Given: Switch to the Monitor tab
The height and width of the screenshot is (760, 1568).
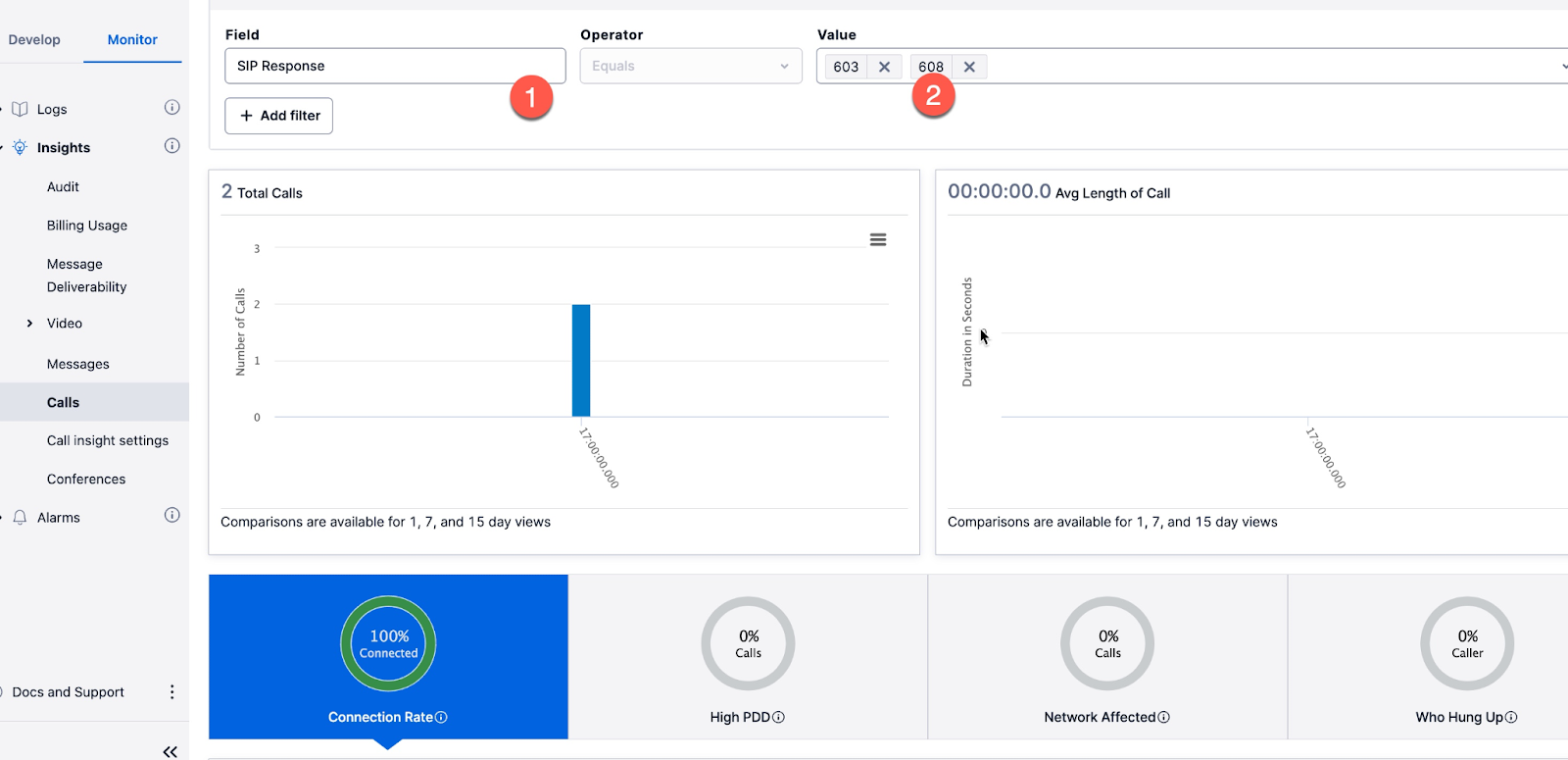Looking at the screenshot, I should (132, 39).
